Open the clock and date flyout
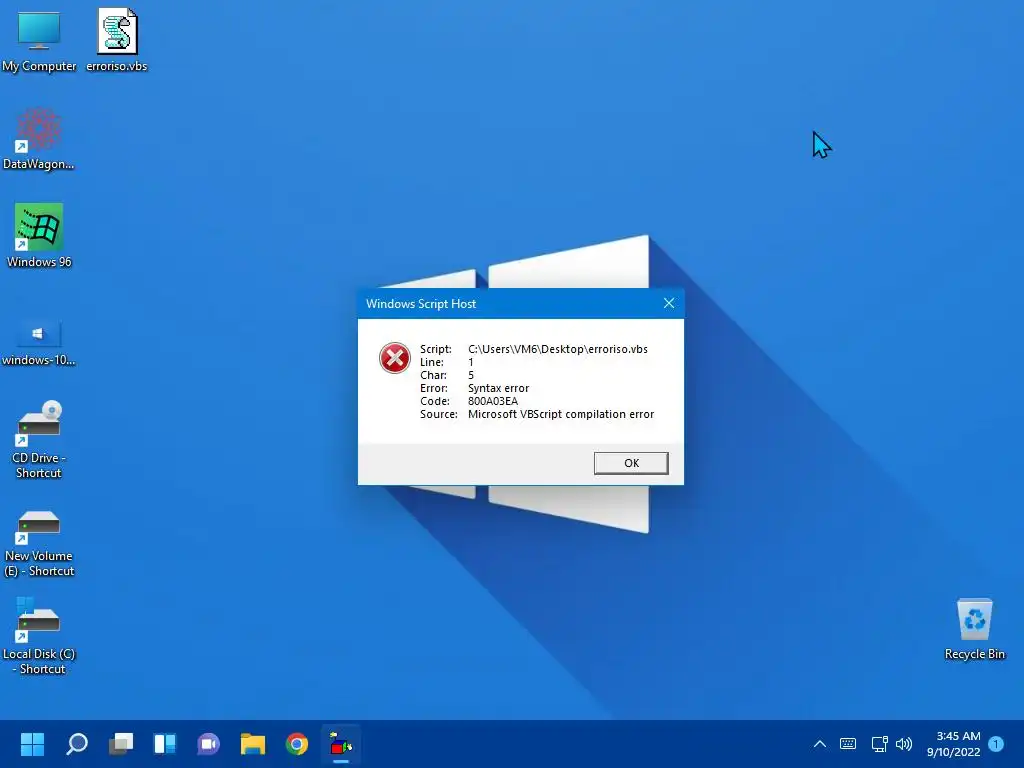 tap(953, 744)
